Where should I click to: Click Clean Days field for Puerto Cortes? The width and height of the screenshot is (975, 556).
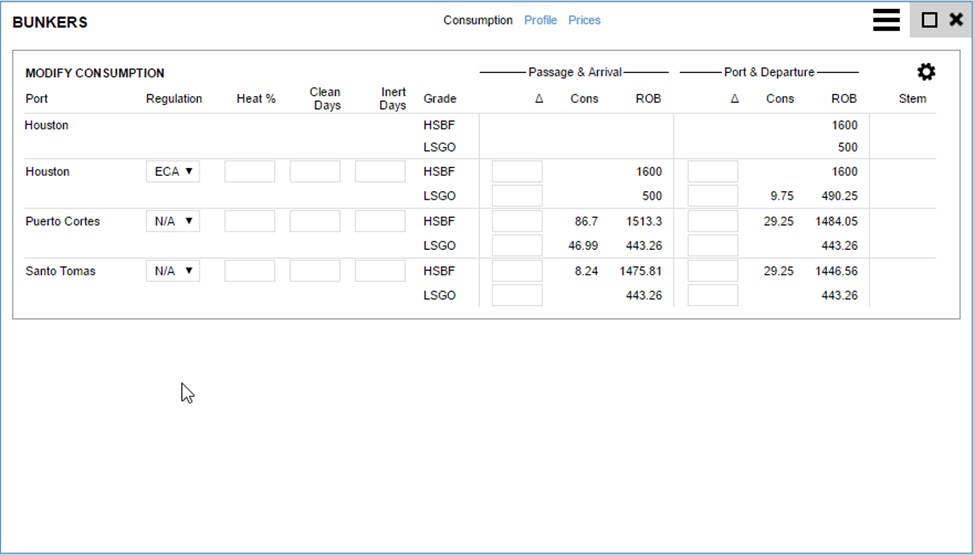[315, 221]
